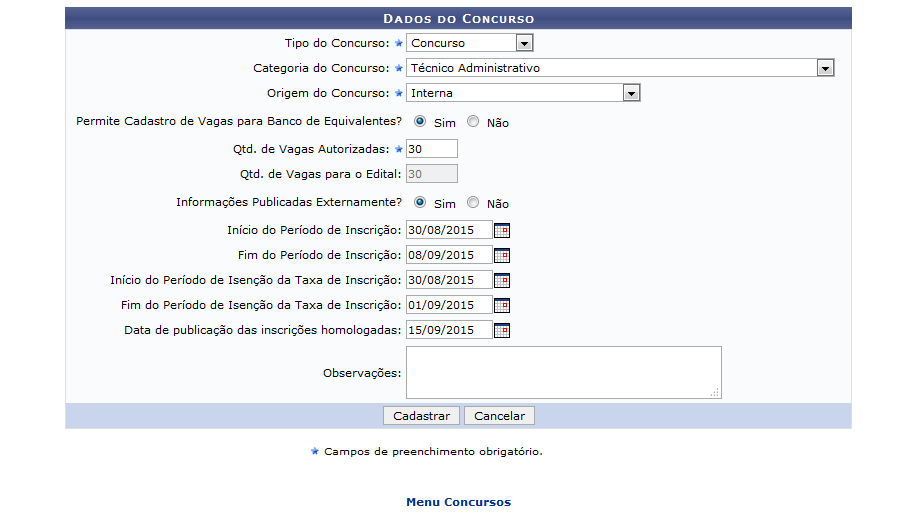The image size is (923, 520).
Task: Open calendar for Início do Período de Inscrição
Action: coord(502,230)
